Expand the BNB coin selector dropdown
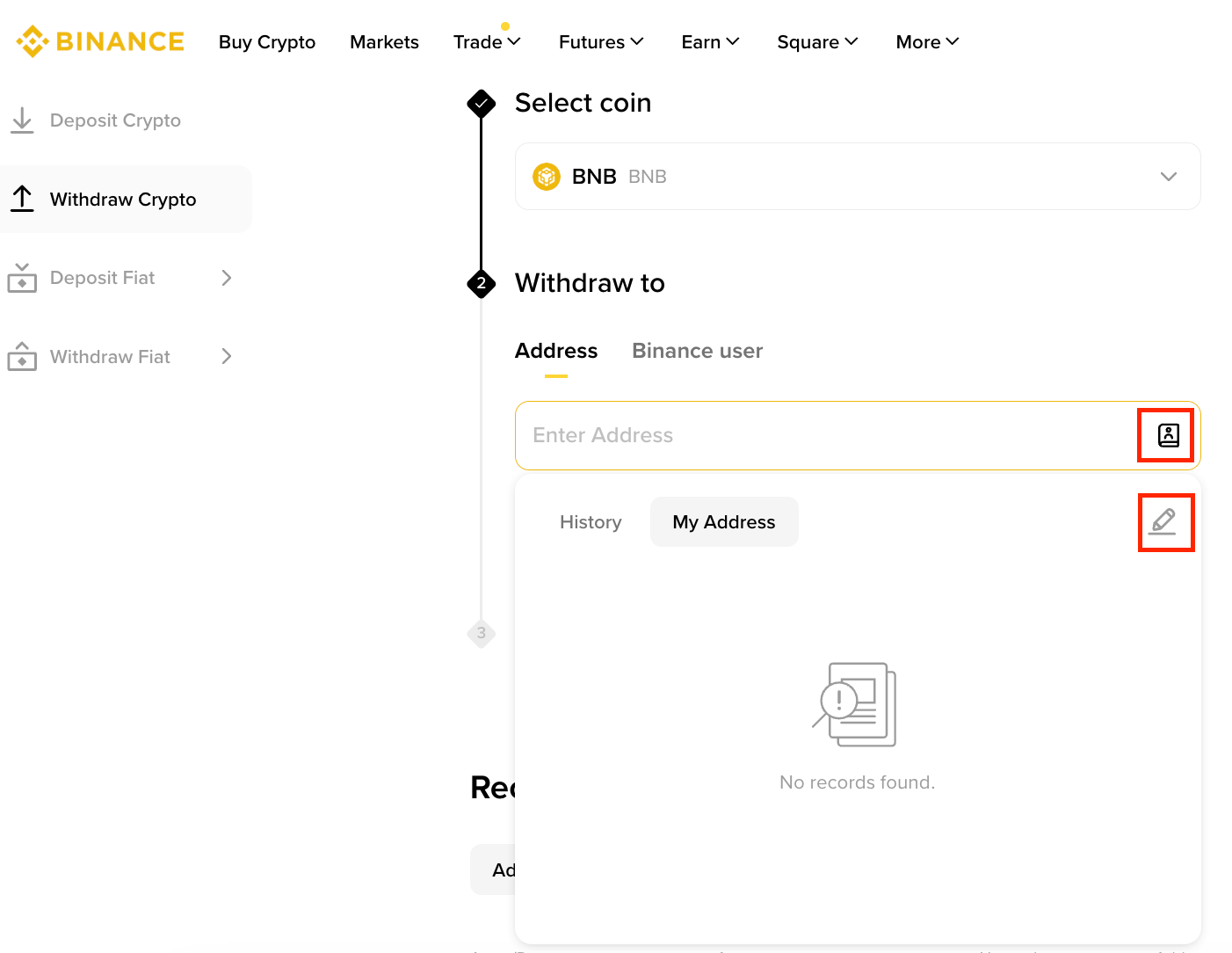 tap(1168, 177)
